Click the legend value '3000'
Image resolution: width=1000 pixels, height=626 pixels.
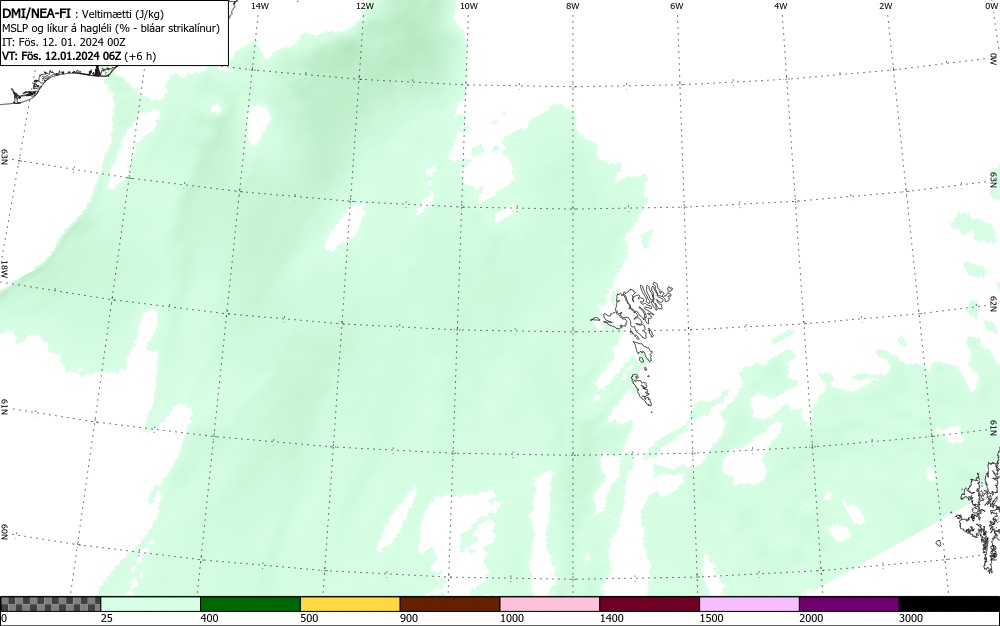(911, 618)
